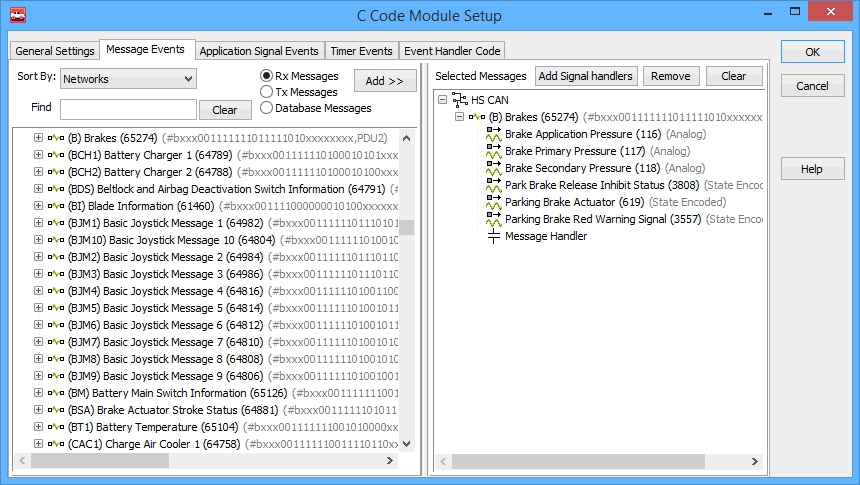Open the Event Handler Code tab

453,51
